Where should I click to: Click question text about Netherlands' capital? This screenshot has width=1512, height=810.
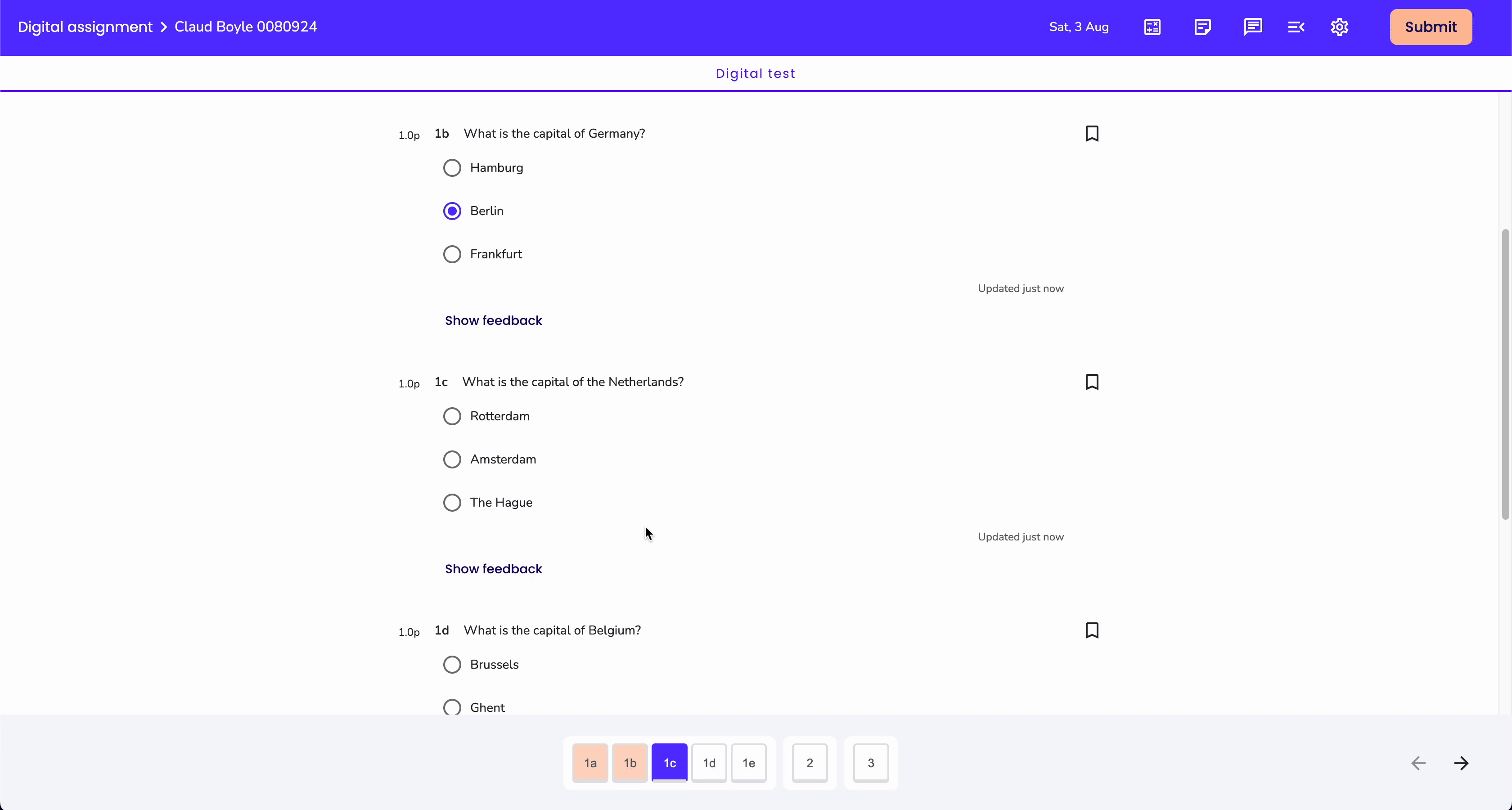pos(573,382)
